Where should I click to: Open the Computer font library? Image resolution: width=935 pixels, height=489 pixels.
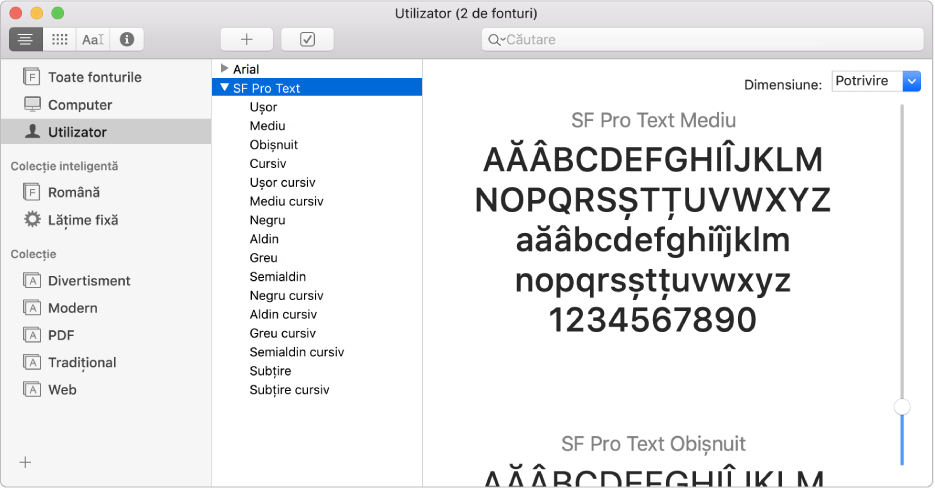coord(79,104)
